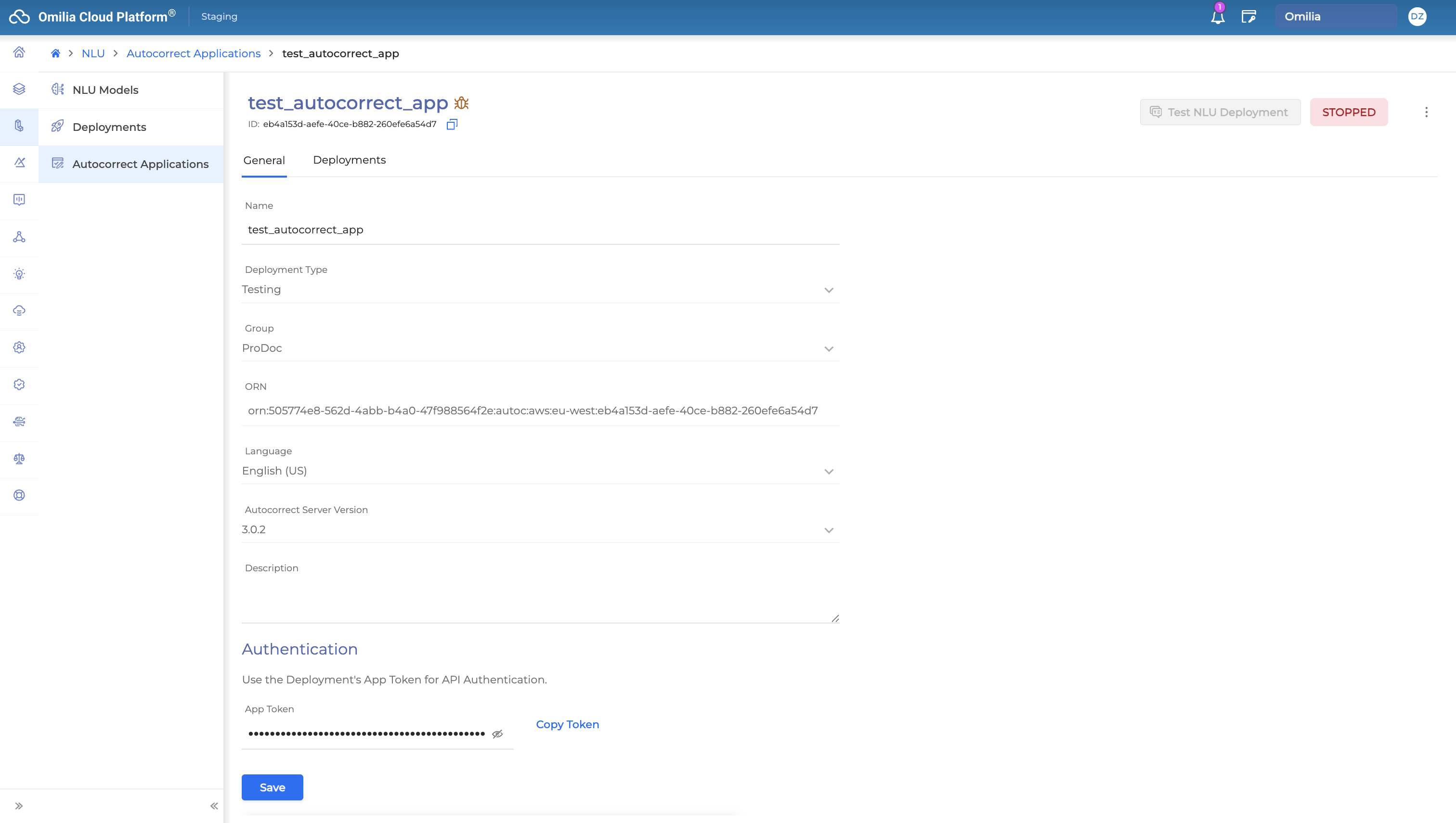Click the orange bug icon beside title
This screenshot has height=823, width=1456.
461,103
